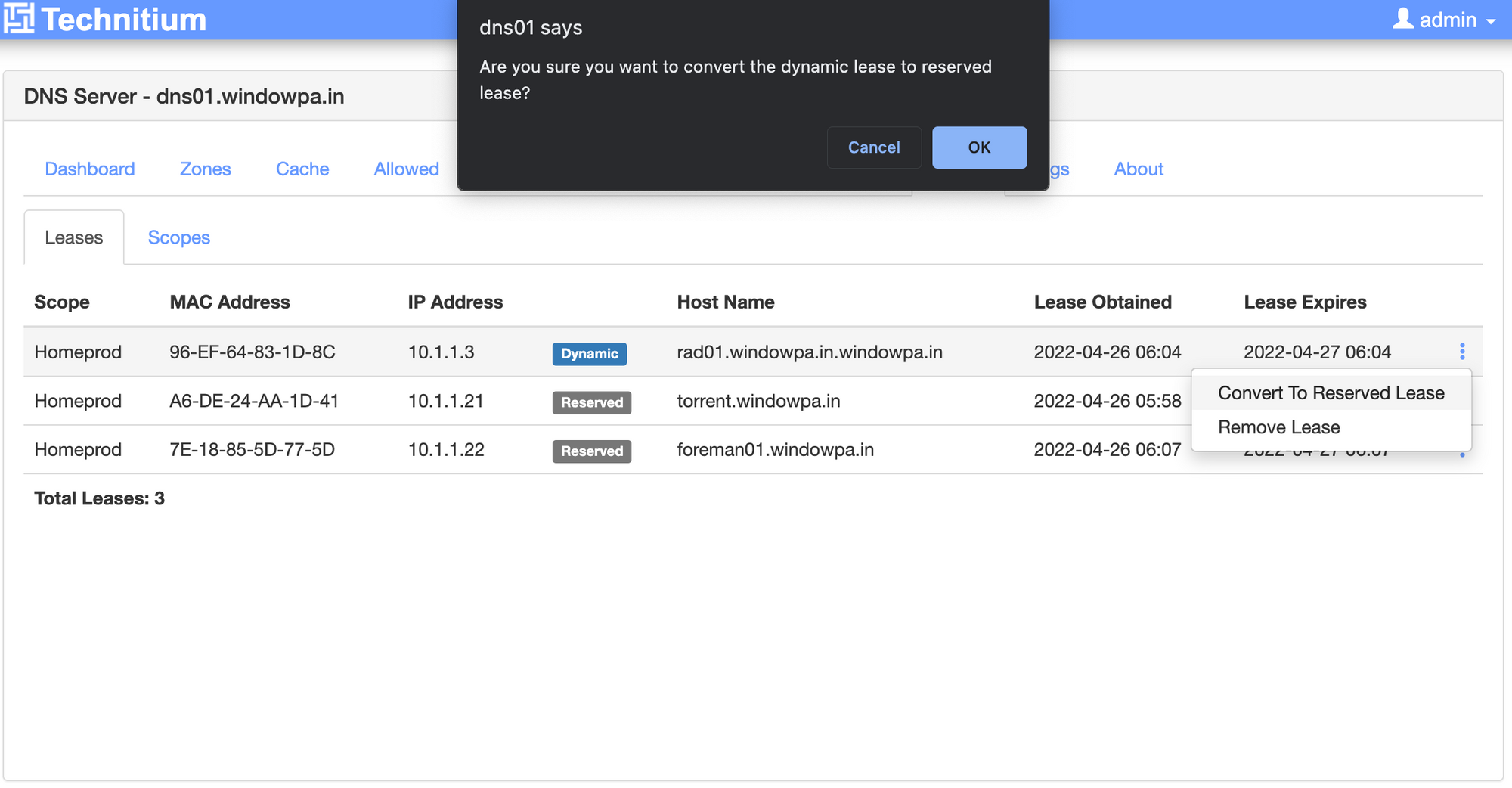Select MAC address 96-EF-64-83-1D-8C
This screenshot has width=1512, height=788.
253,352
